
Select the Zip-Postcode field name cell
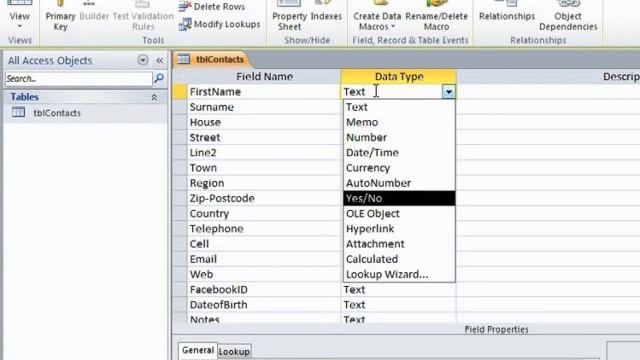coord(264,198)
